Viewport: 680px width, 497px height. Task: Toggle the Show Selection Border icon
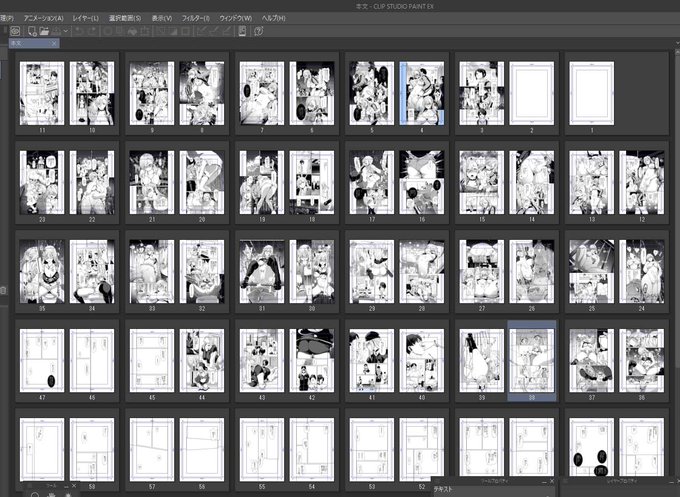coord(186,31)
